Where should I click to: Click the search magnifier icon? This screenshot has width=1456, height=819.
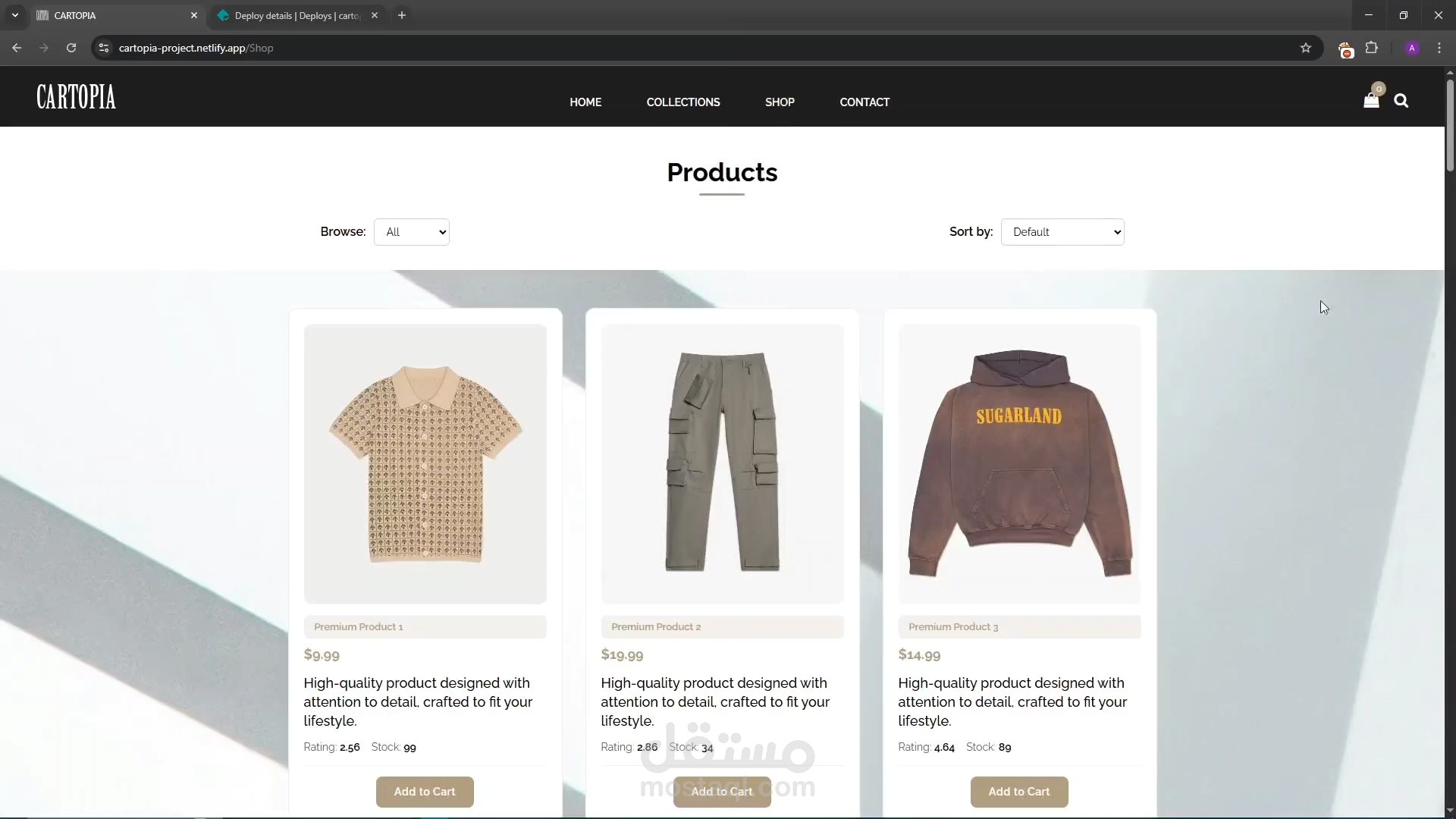click(1401, 101)
